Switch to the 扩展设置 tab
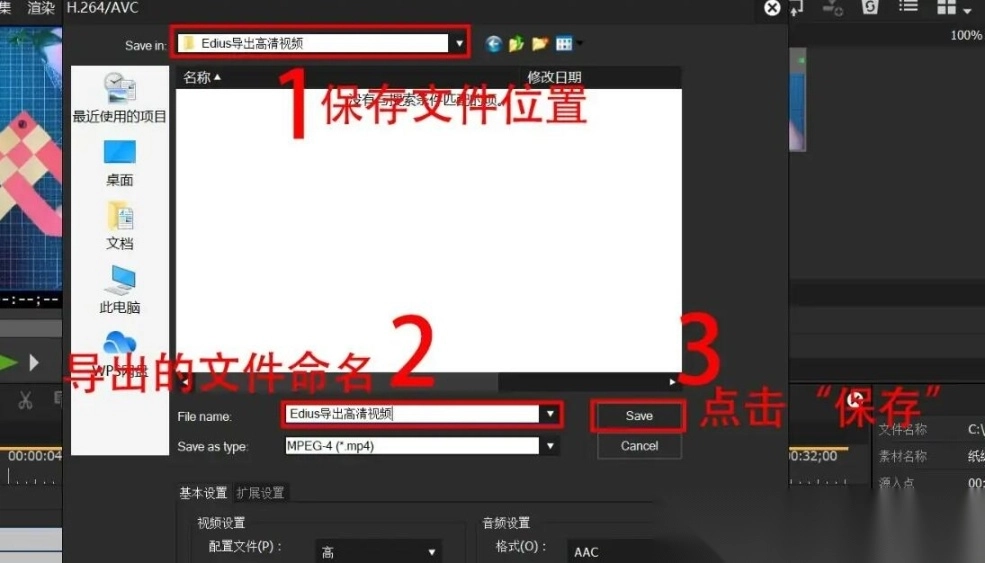Viewport: 985px width, 563px height. click(x=260, y=492)
